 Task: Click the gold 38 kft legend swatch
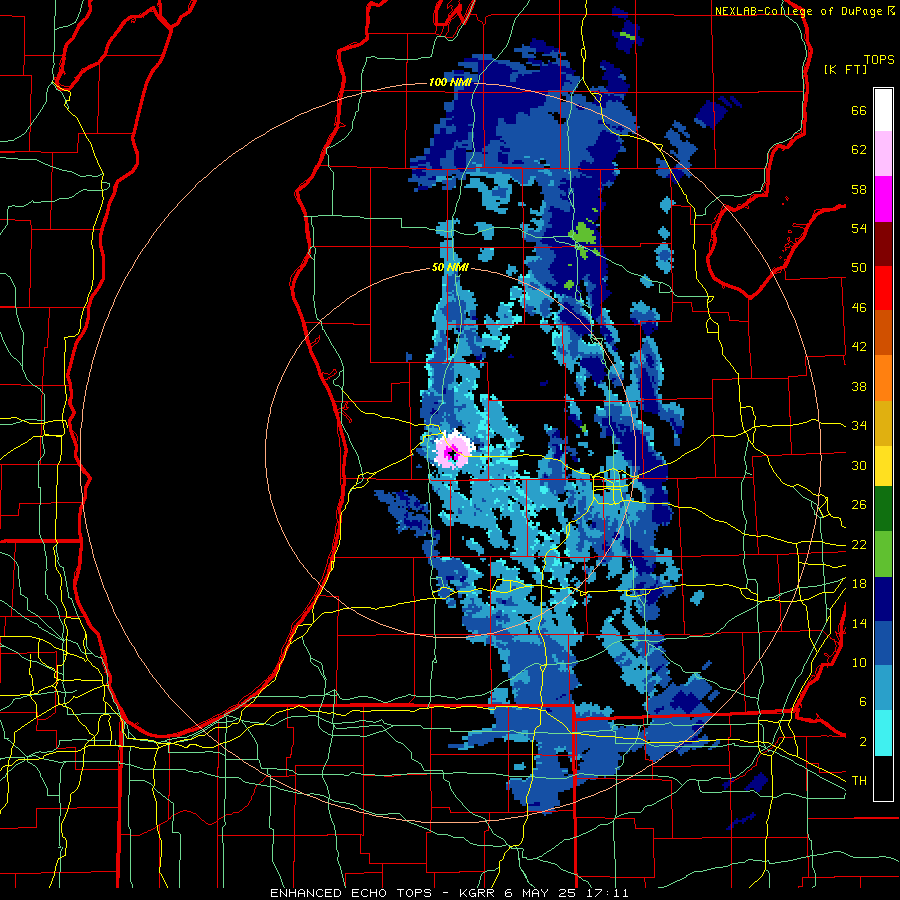click(x=883, y=423)
